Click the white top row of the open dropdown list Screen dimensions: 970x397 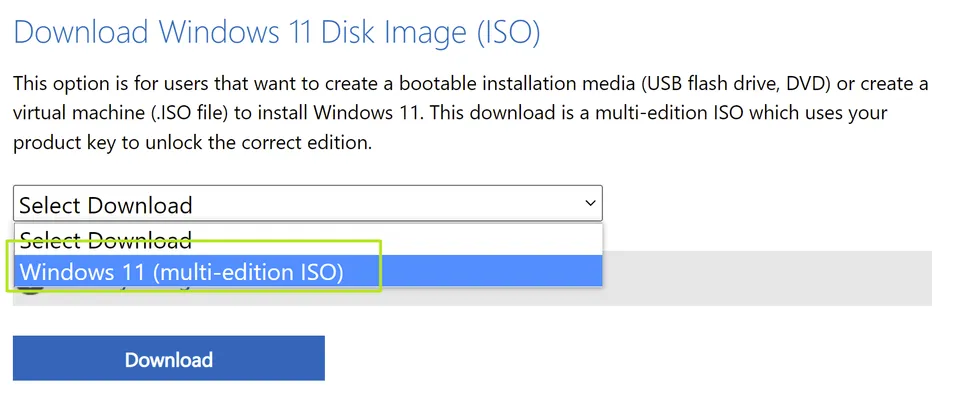[308, 240]
